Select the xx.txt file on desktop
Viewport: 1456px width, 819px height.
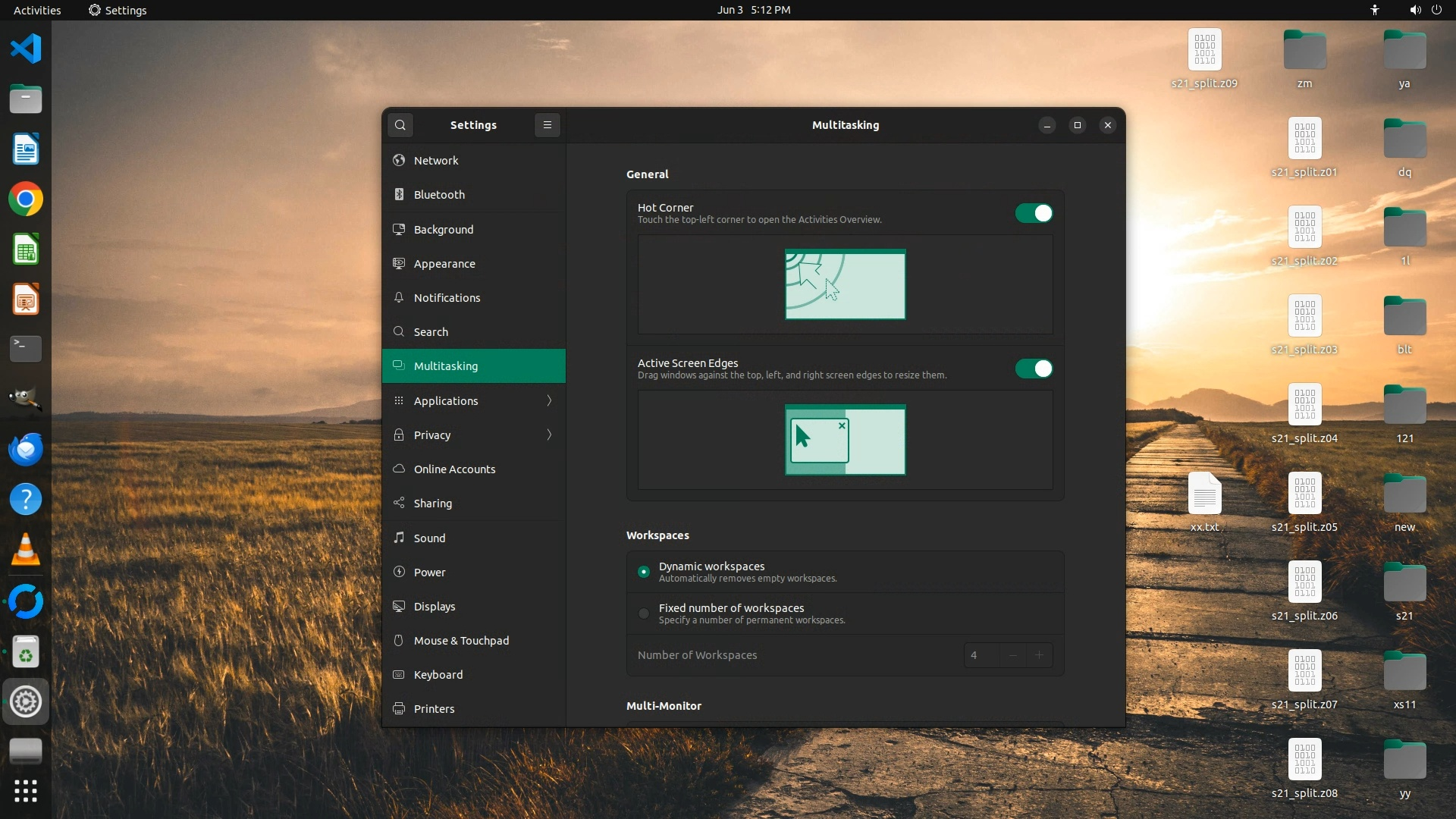pos(1204,500)
